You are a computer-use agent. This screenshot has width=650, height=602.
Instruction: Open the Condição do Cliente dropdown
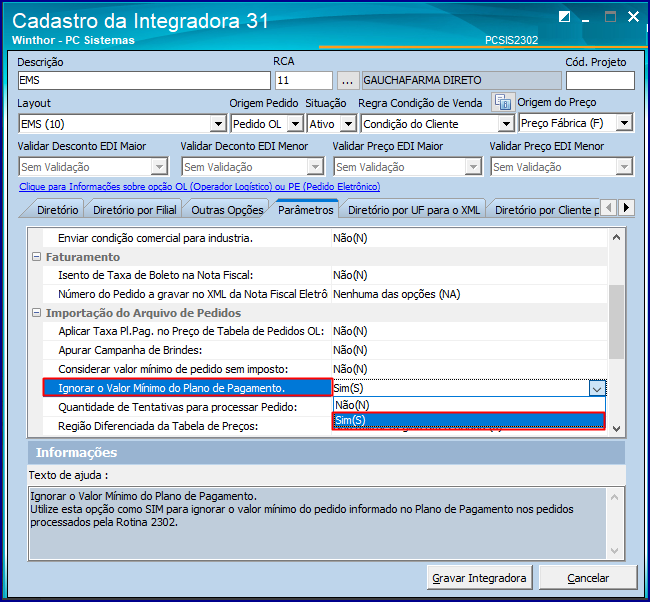coord(506,124)
